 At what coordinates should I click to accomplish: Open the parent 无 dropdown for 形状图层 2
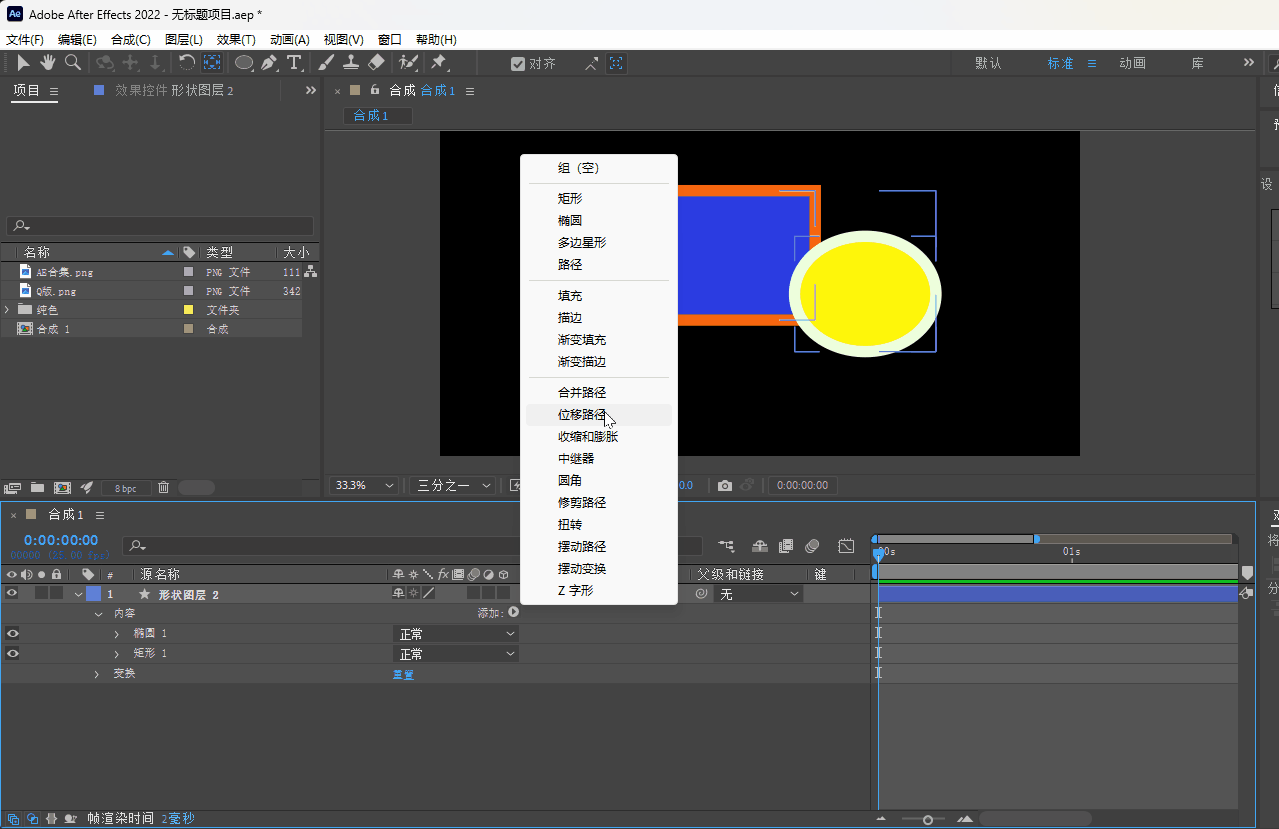(x=759, y=593)
